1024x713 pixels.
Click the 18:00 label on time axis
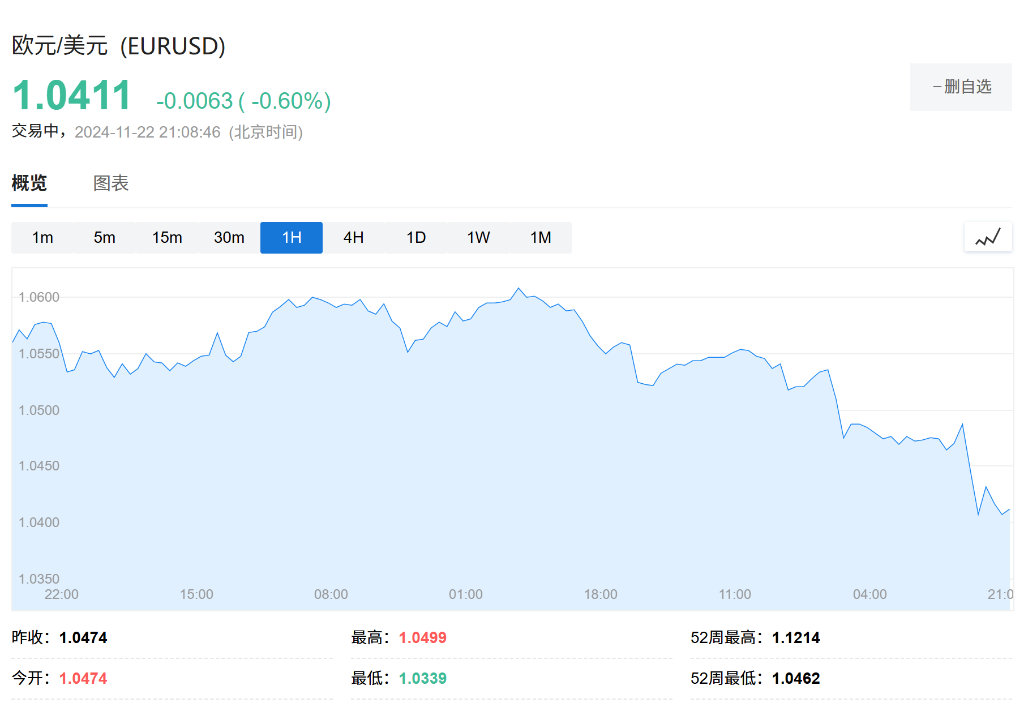[x=600, y=594]
